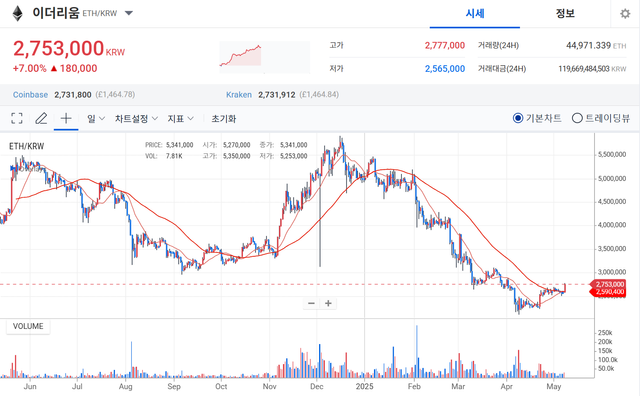
Task: Open the Coinbase price link
Action: pos(30,95)
